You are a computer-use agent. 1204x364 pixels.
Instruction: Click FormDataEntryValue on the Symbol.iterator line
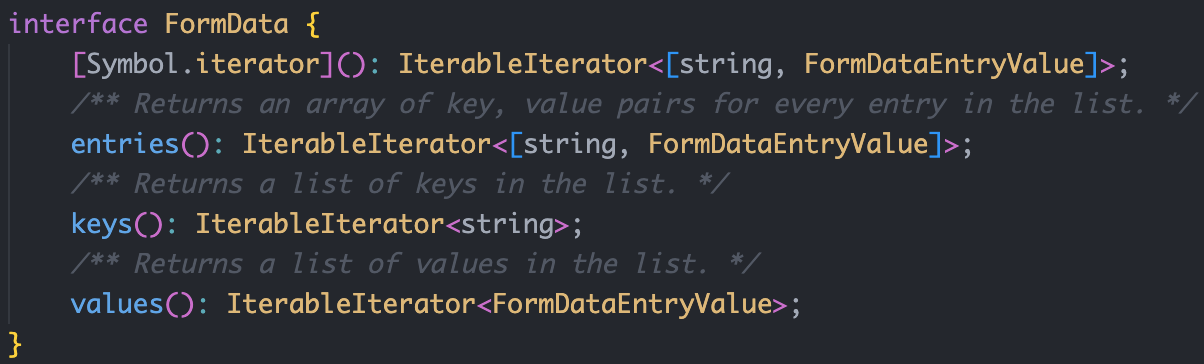tap(945, 65)
